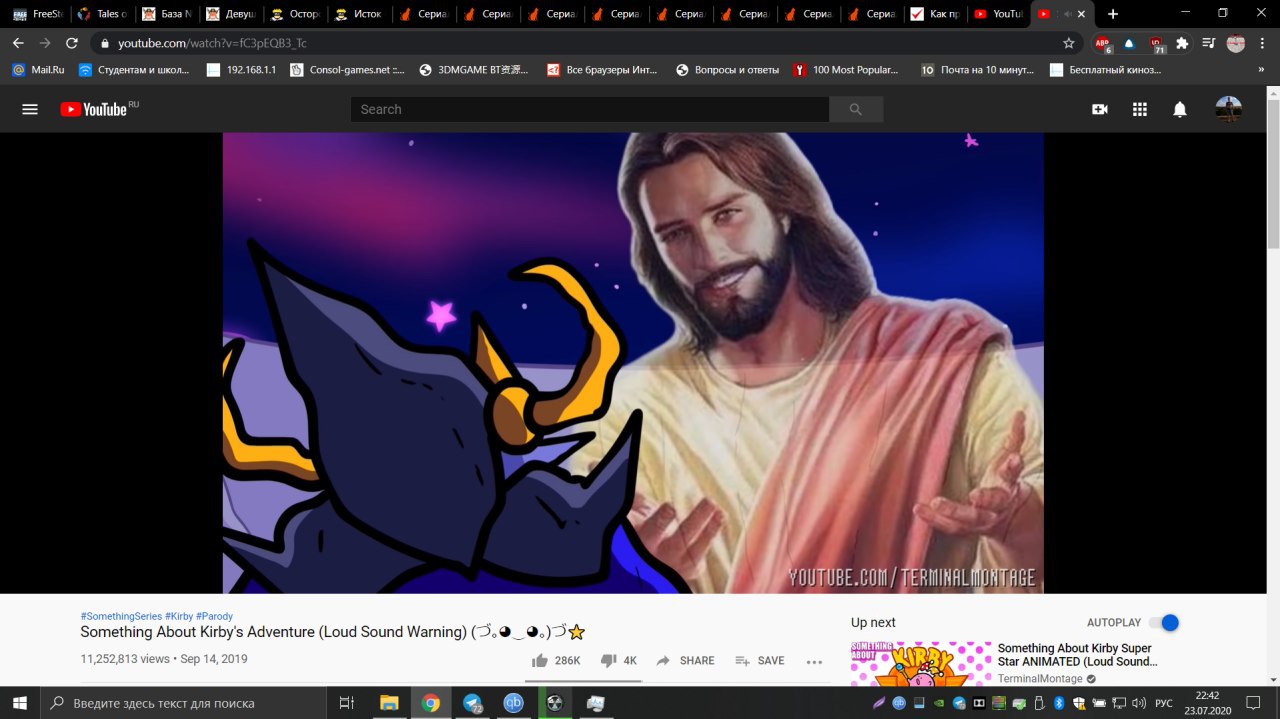Open the 100 Most Popular bookmark
Viewport: 1280px width, 719px height.
(846, 70)
